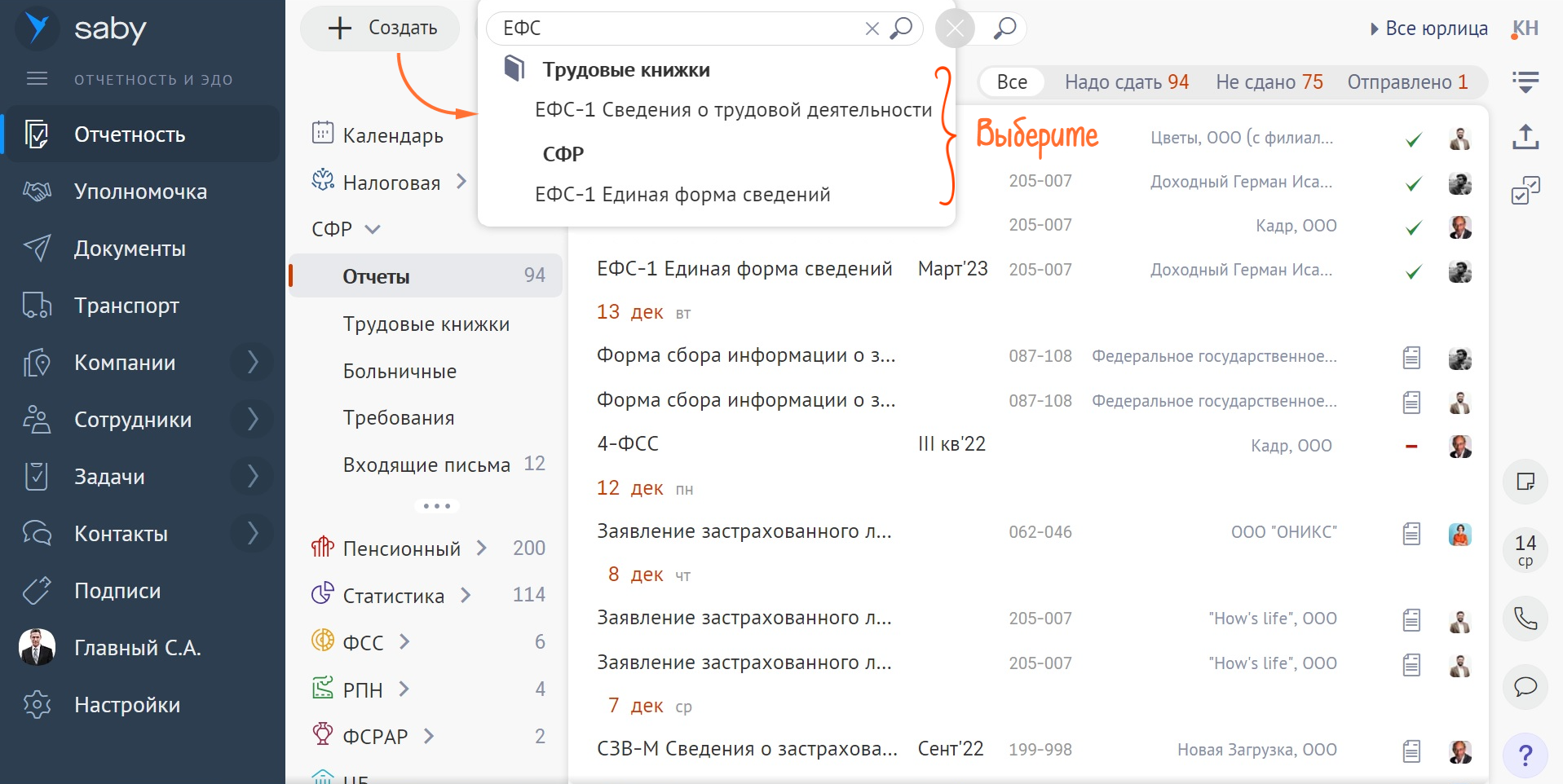Select ЕФС-1 Сведения о трудовой деятельности

(733, 110)
